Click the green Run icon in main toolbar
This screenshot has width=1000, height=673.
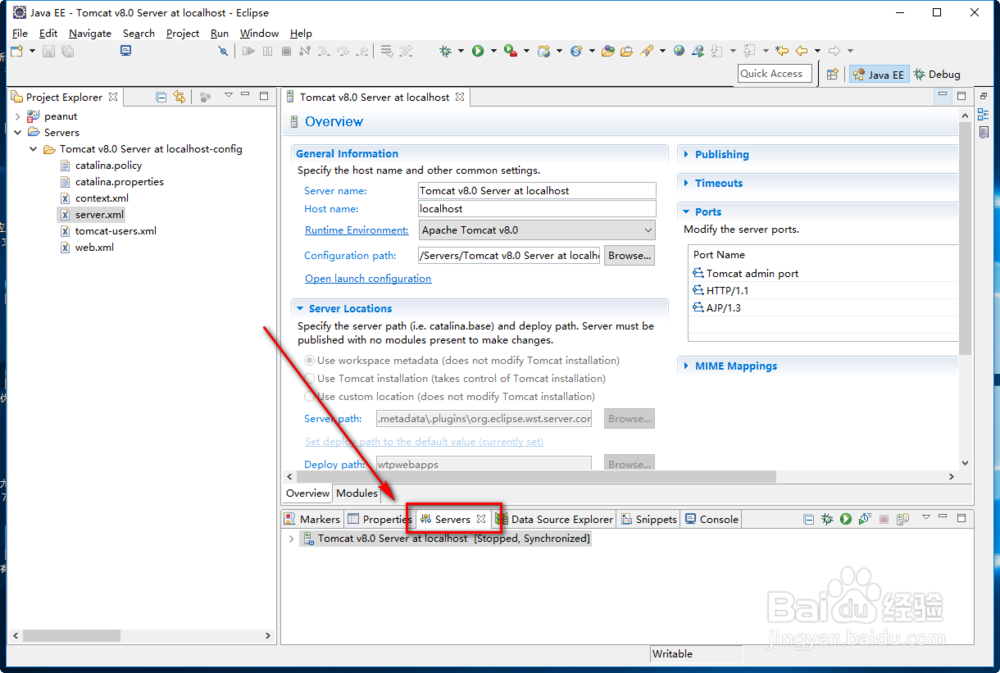click(x=478, y=51)
